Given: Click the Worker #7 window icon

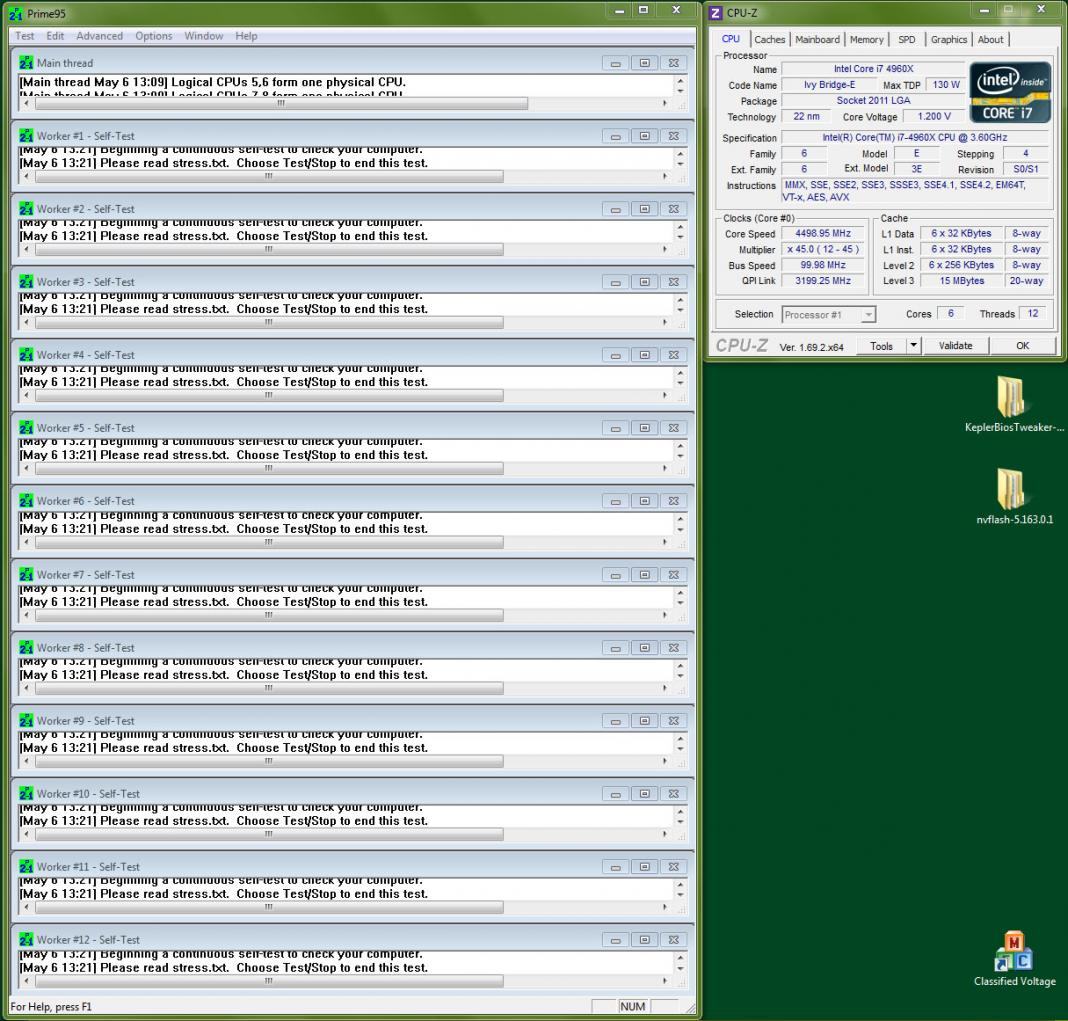Looking at the screenshot, I should [x=26, y=574].
